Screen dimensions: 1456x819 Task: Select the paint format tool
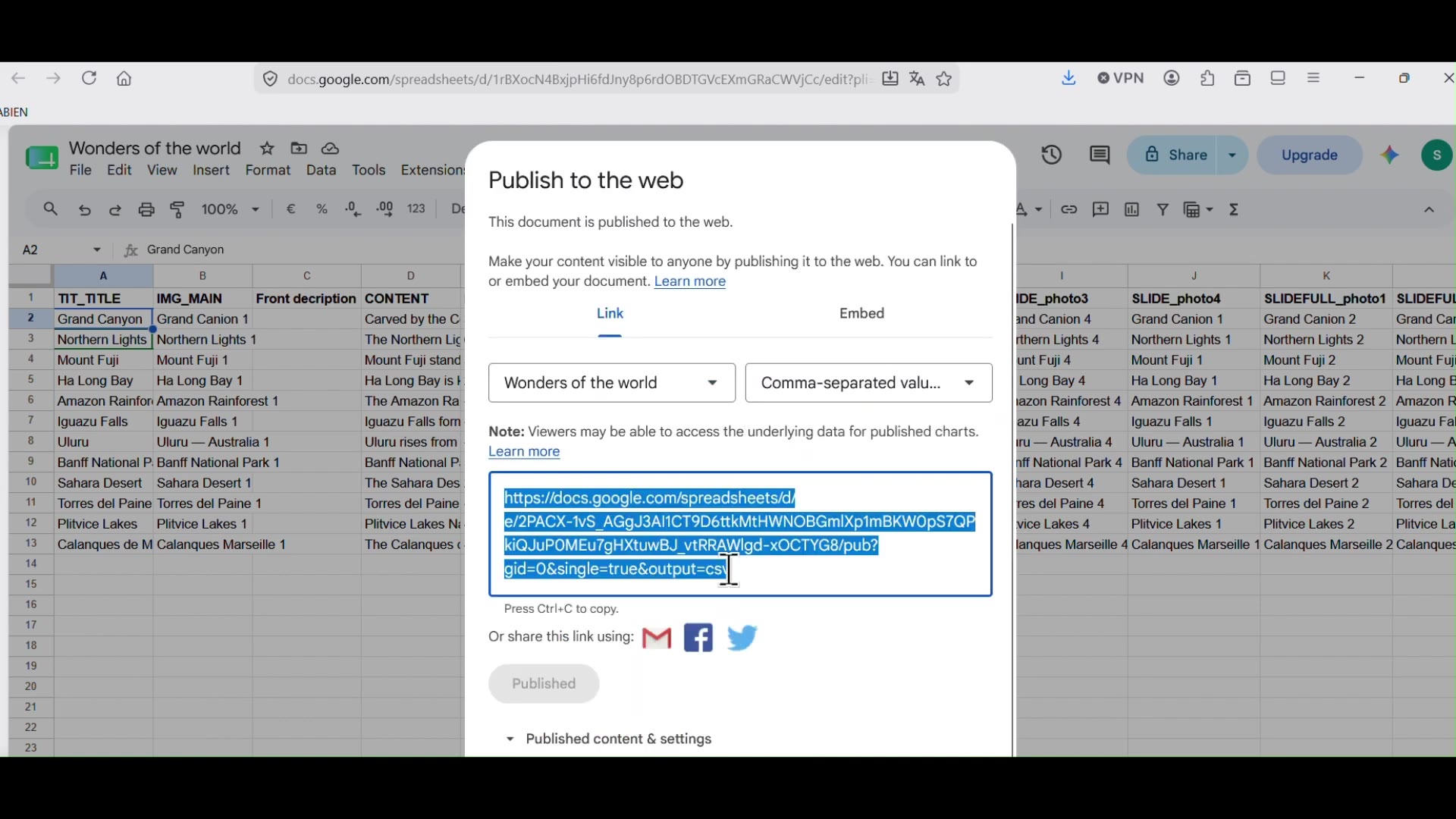point(178,210)
